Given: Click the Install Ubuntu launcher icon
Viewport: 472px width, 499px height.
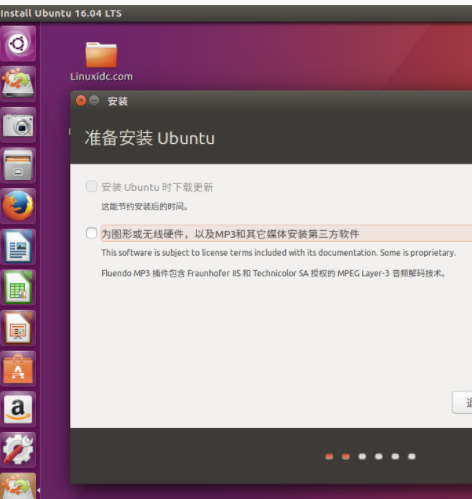Looking at the screenshot, I should click(x=18, y=84).
